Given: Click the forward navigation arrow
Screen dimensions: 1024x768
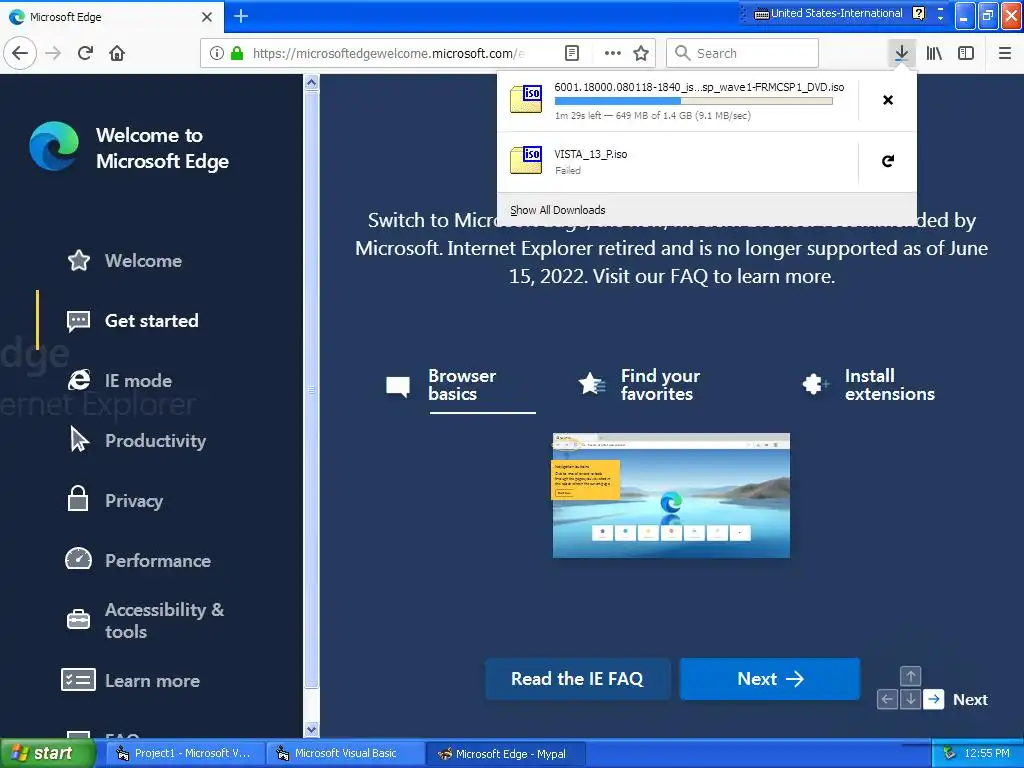Looking at the screenshot, I should pos(53,53).
